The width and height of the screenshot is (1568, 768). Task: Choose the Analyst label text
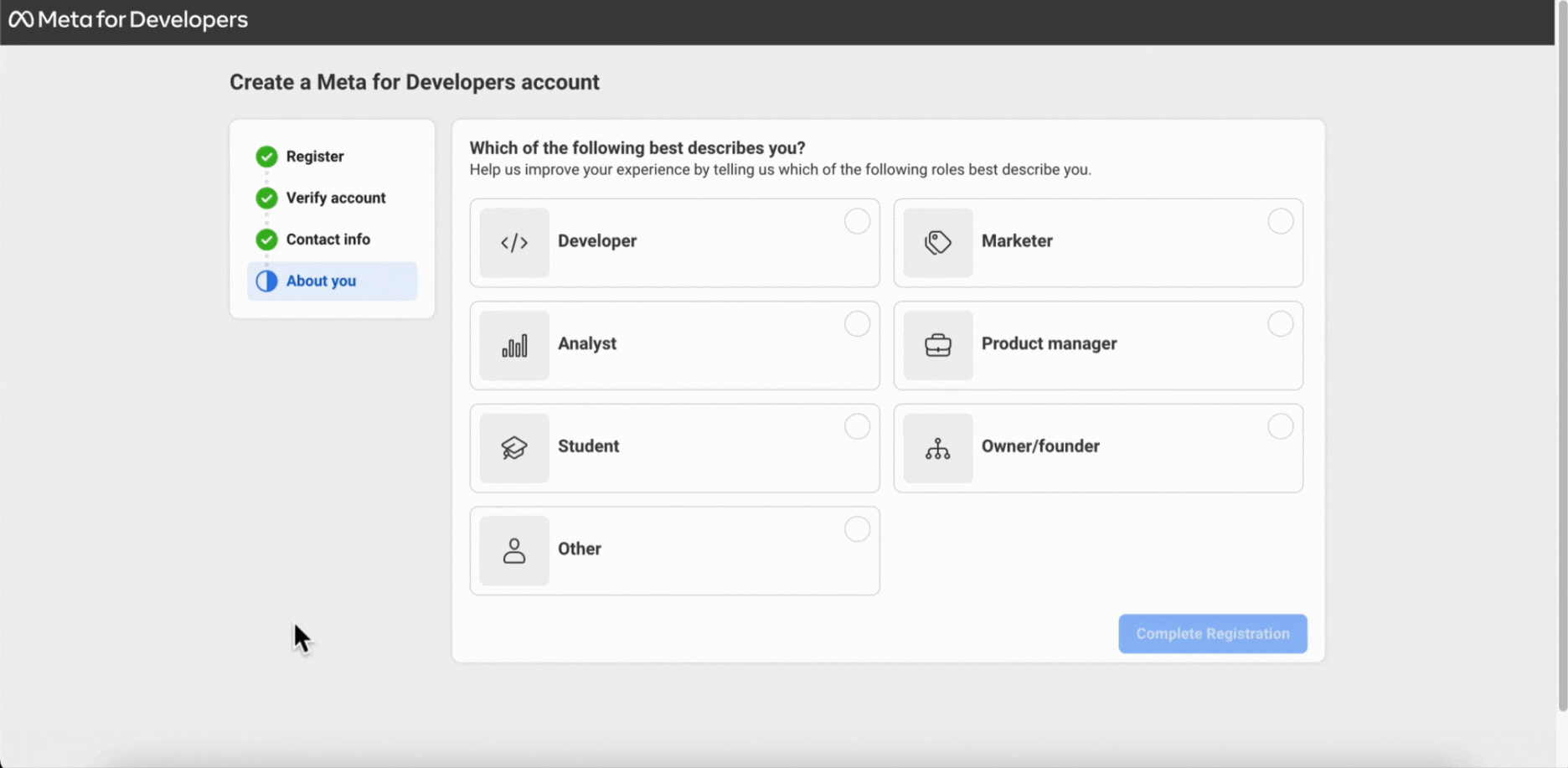(587, 343)
